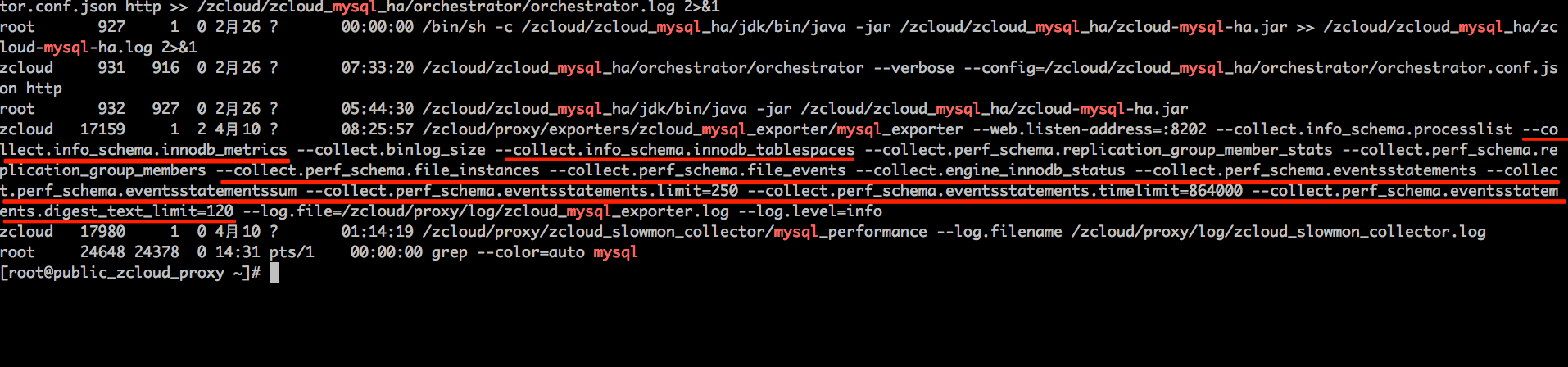Click the root@public_zcloud_proxy shell prompt
The image size is (1568, 367).
130,273
